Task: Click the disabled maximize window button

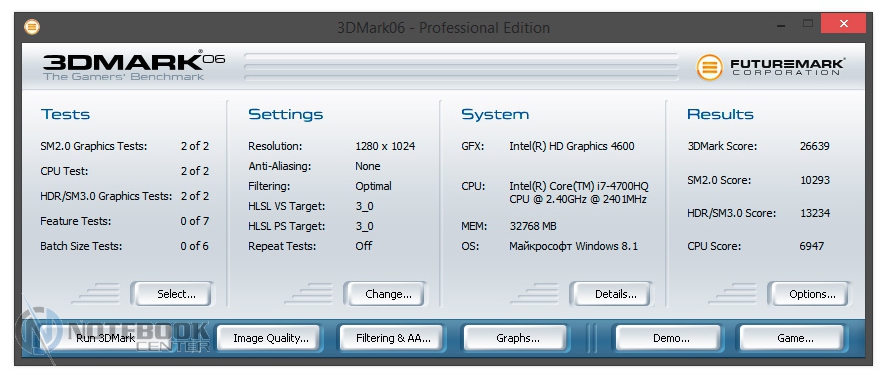Action: point(808,24)
